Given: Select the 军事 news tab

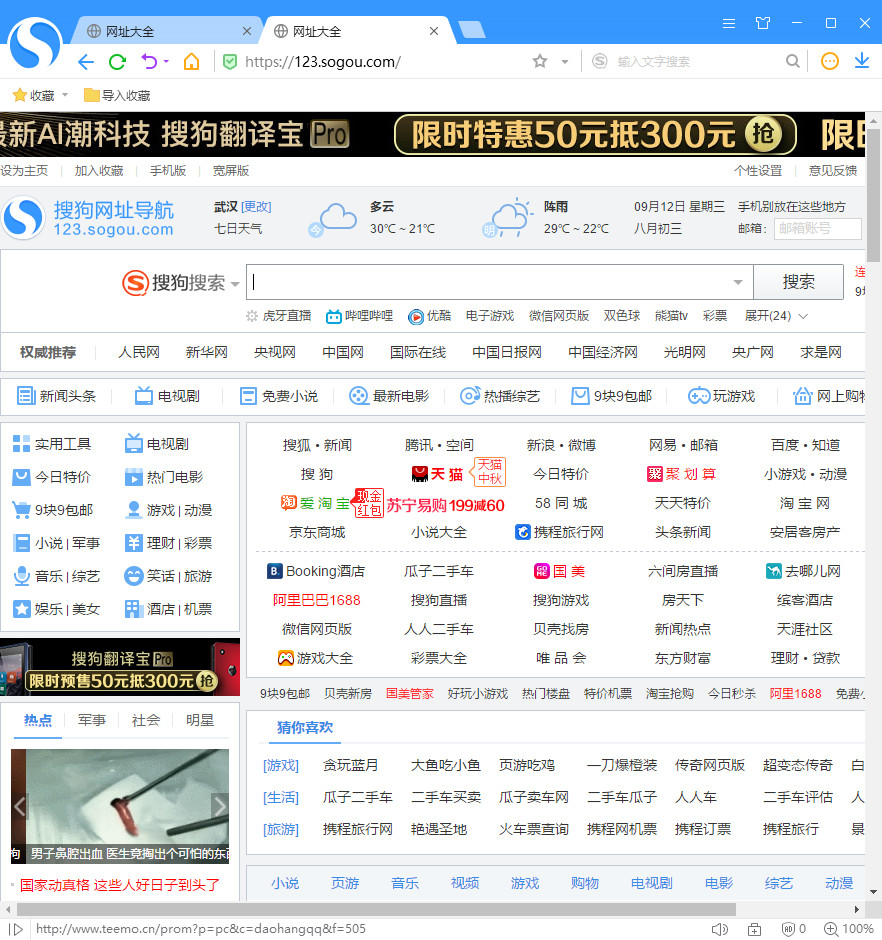Looking at the screenshot, I should (x=92, y=720).
